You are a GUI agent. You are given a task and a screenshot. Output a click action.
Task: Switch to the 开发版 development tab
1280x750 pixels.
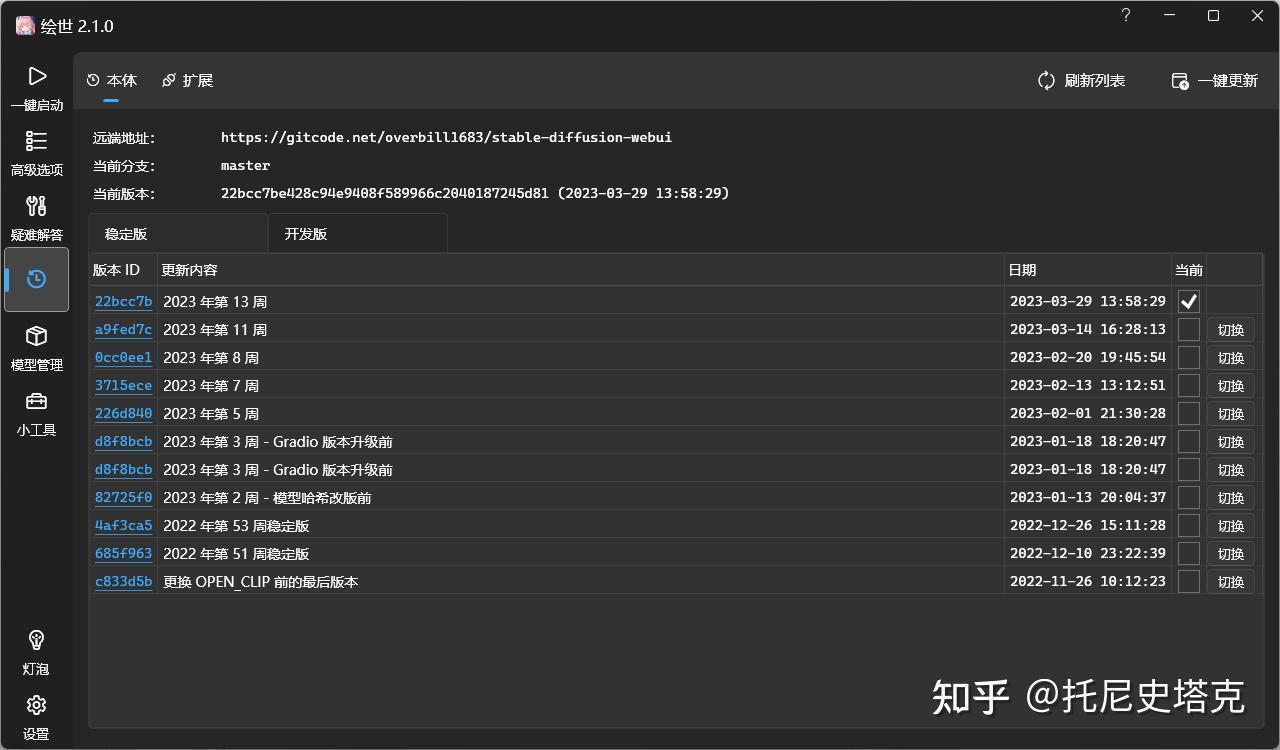[x=358, y=233]
